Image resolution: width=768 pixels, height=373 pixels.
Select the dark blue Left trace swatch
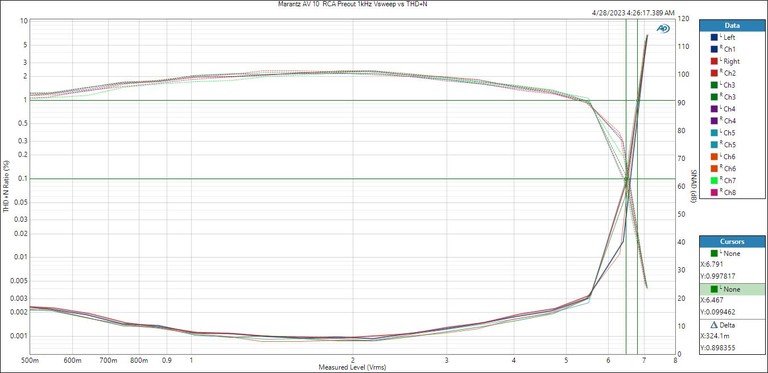pos(714,37)
